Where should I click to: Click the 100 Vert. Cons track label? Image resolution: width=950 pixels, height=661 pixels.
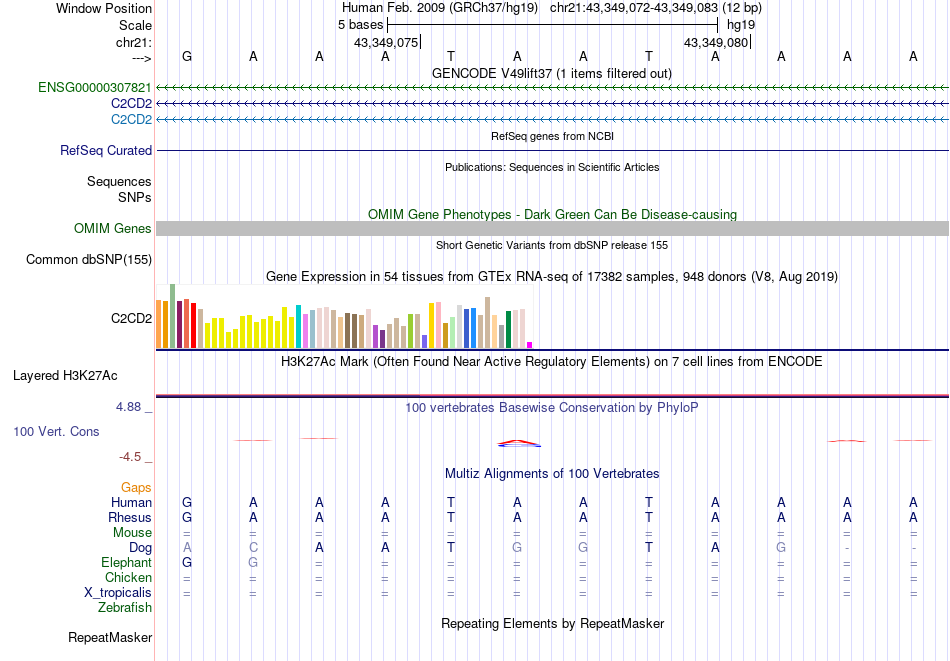point(56,431)
